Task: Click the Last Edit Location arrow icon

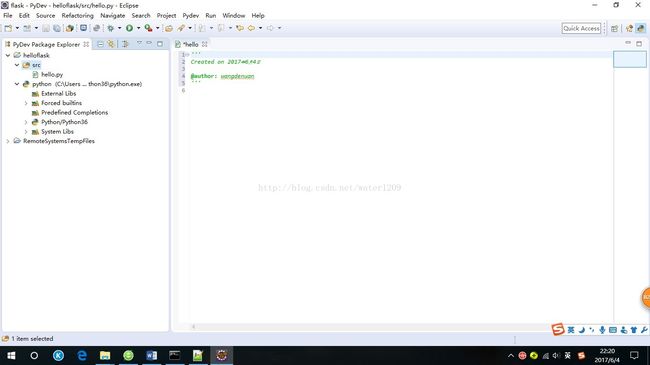Action: pos(240,28)
